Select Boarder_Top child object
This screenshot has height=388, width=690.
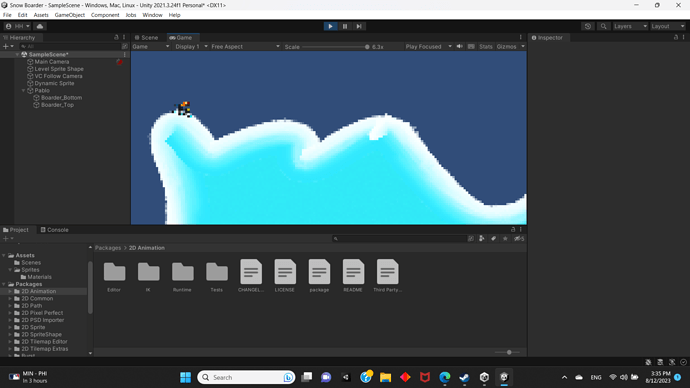(57, 105)
